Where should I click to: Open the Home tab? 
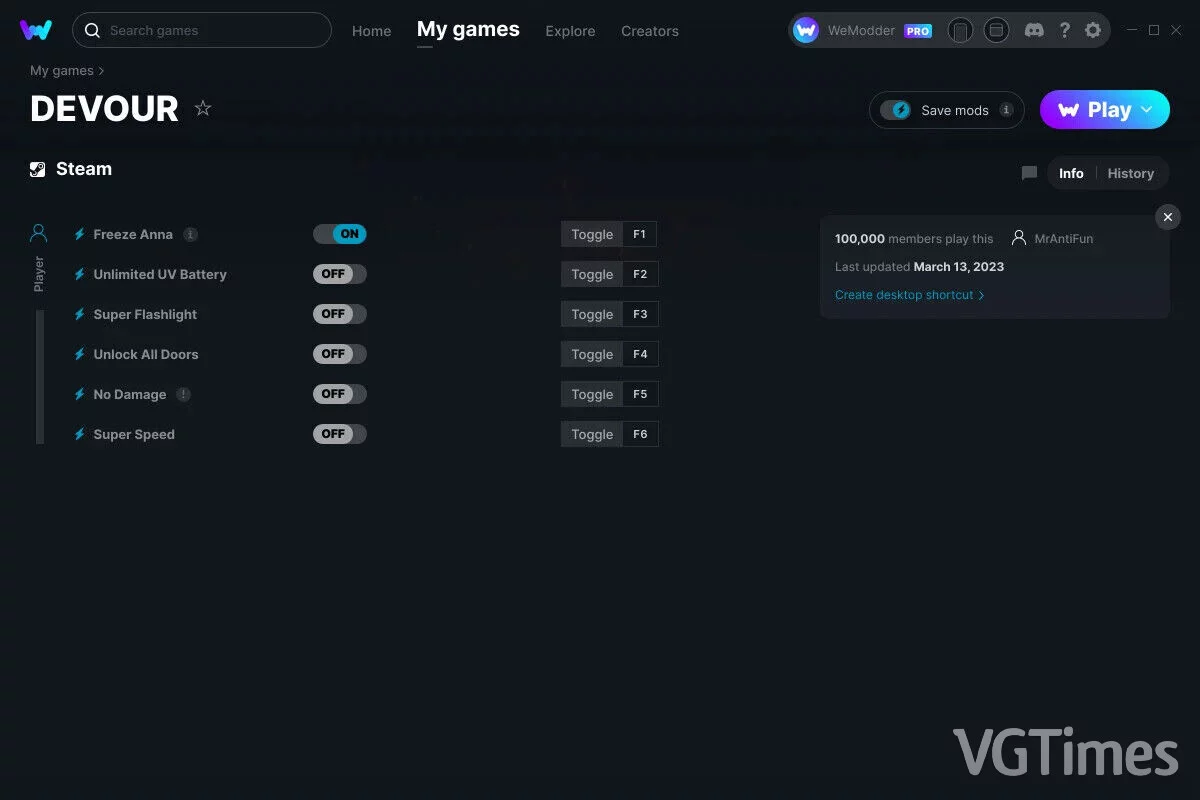tap(372, 31)
